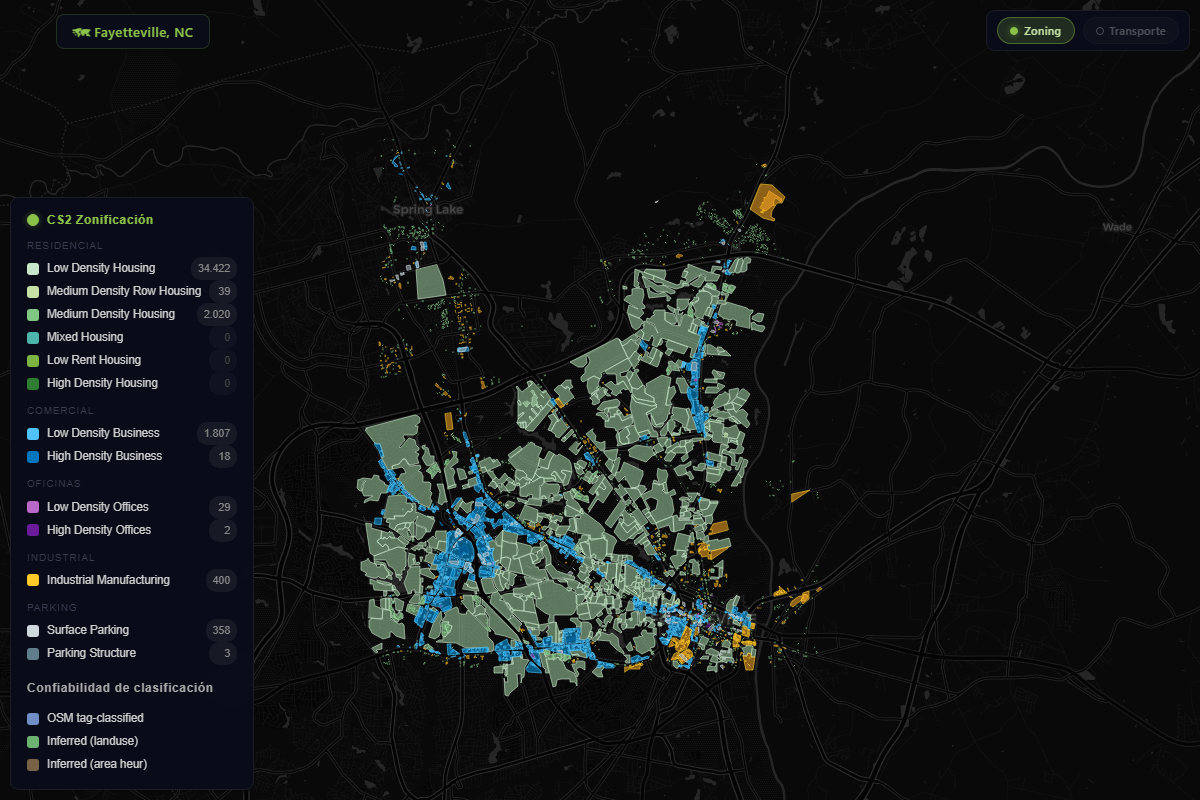This screenshot has width=1200, height=800.
Task: Click the 34.422 count badge
Action: [214, 268]
